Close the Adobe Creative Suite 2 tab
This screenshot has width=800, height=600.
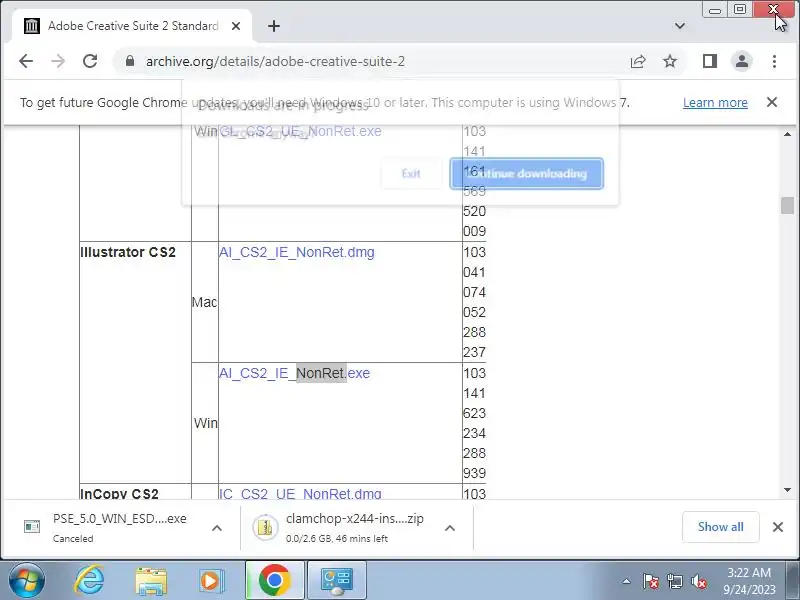(x=236, y=26)
